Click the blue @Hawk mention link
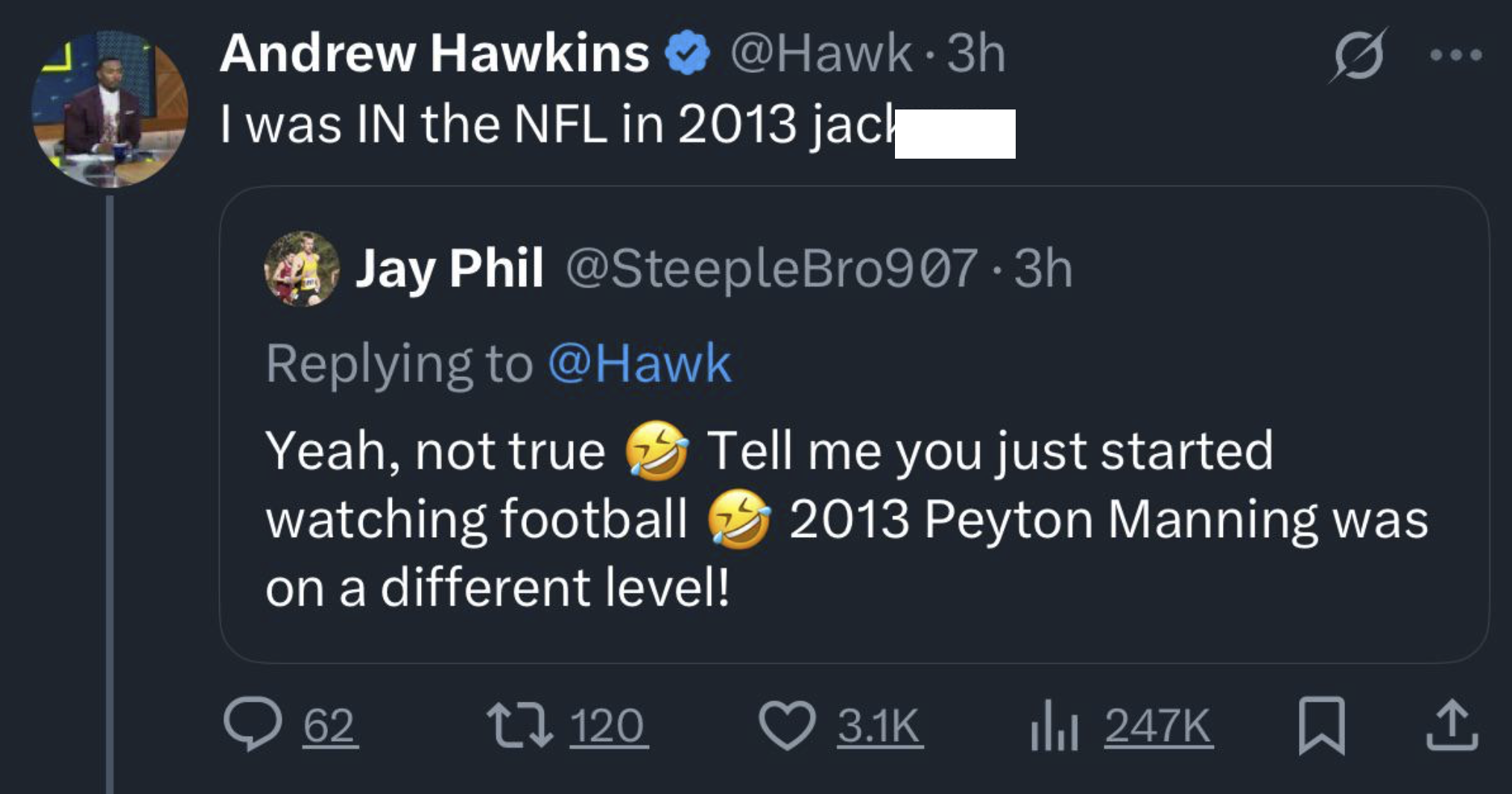1512x794 pixels. click(x=639, y=363)
